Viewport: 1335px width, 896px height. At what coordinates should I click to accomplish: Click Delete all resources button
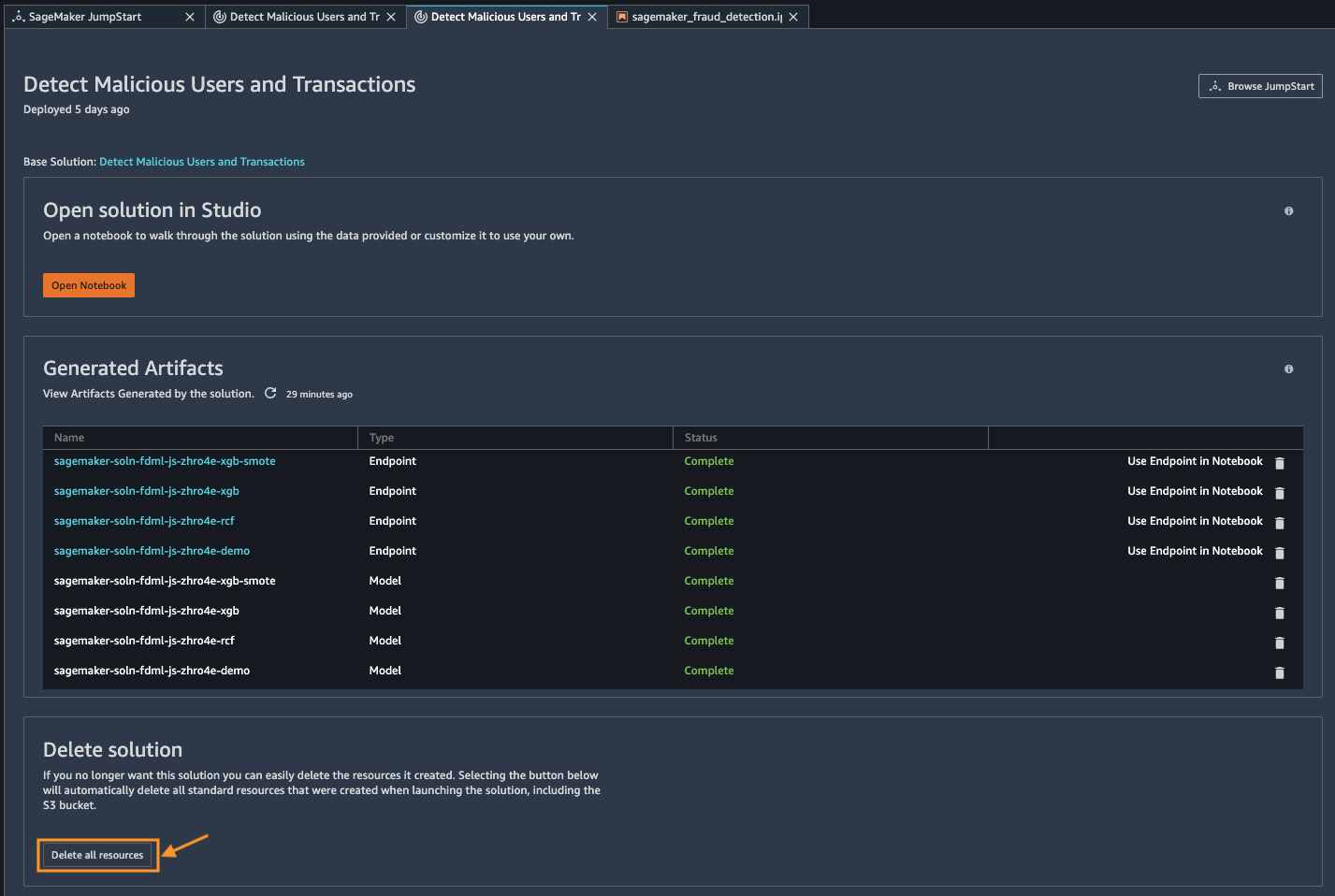pos(97,855)
